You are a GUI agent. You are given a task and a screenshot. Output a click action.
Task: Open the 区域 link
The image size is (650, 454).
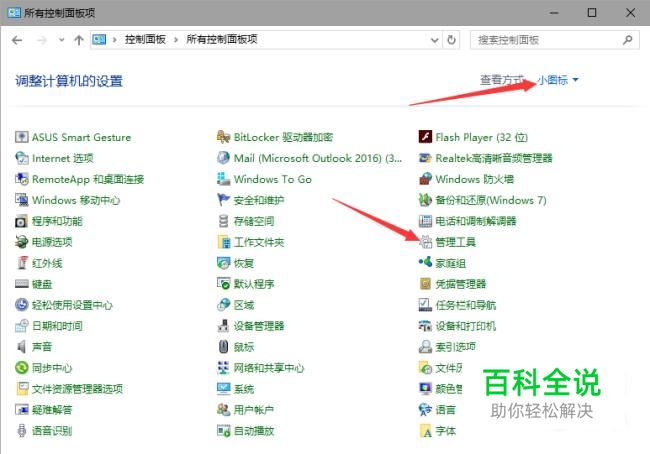point(244,305)
